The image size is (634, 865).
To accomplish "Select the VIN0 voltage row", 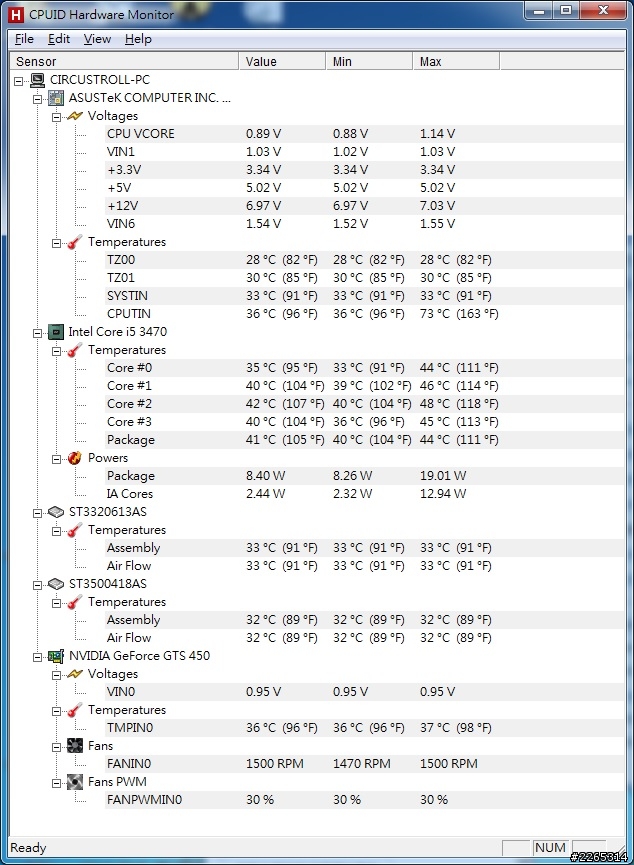I will (x=365, y=691).
